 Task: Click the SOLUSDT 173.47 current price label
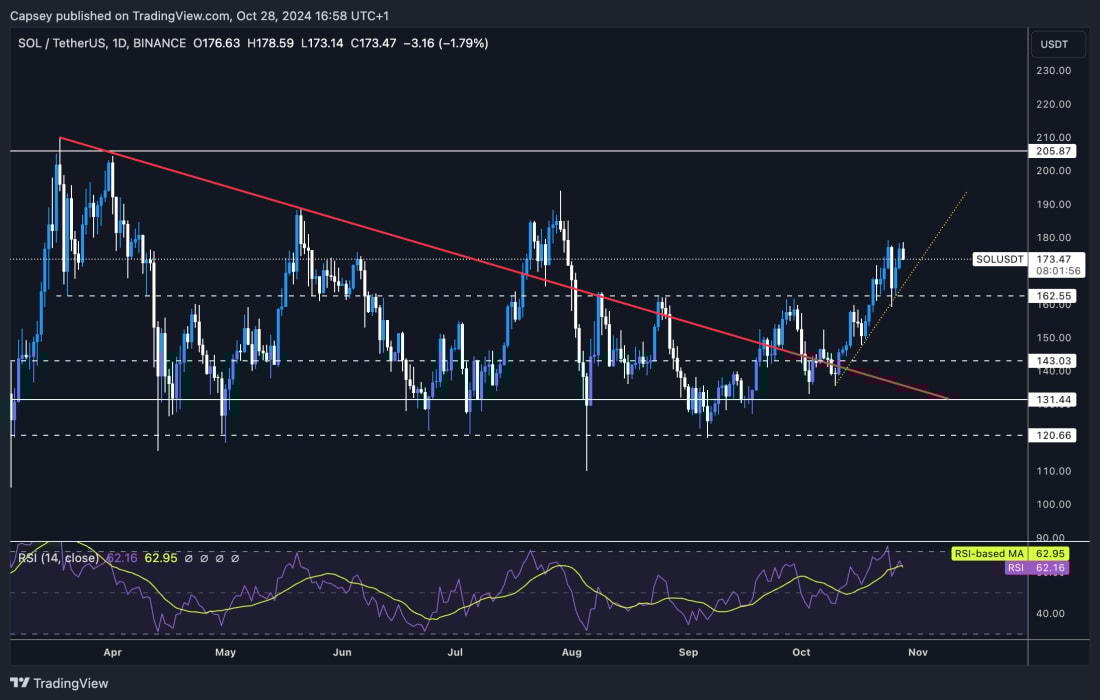(x=1000, y=259)
